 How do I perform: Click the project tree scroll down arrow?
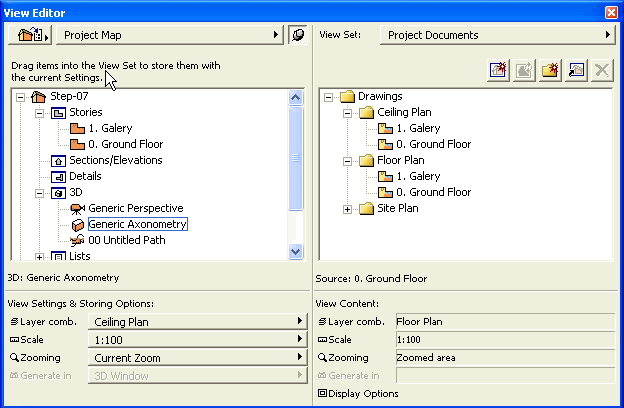click(295, 252)
